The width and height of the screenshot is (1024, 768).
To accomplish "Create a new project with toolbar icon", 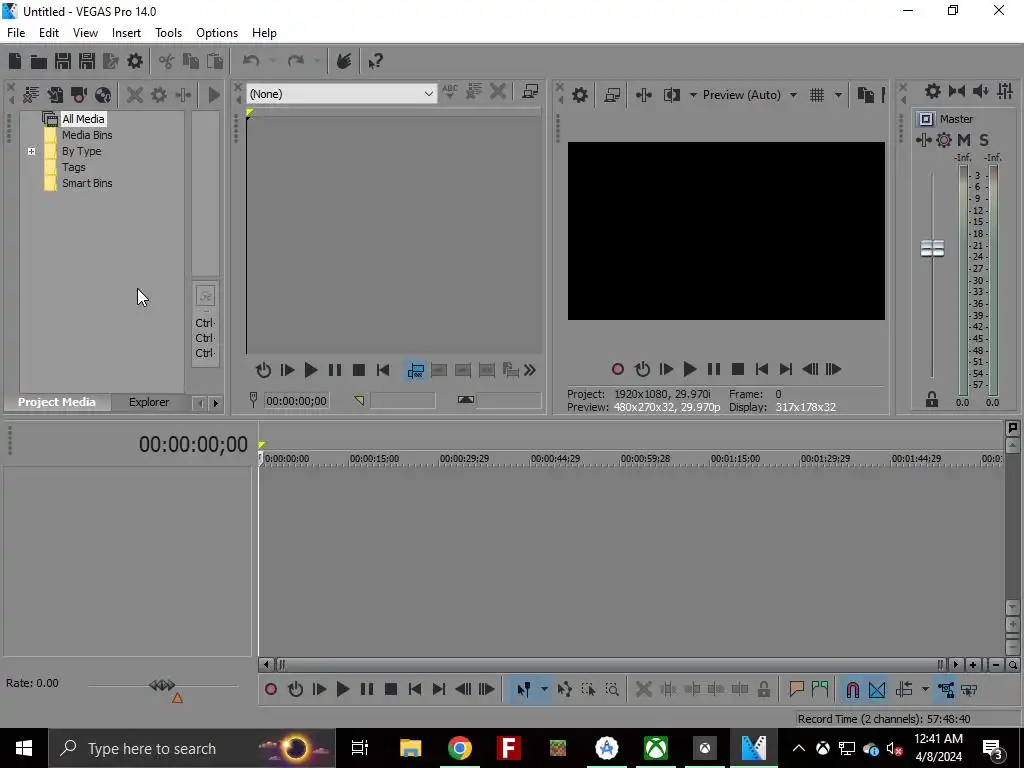I will (15, 61).
